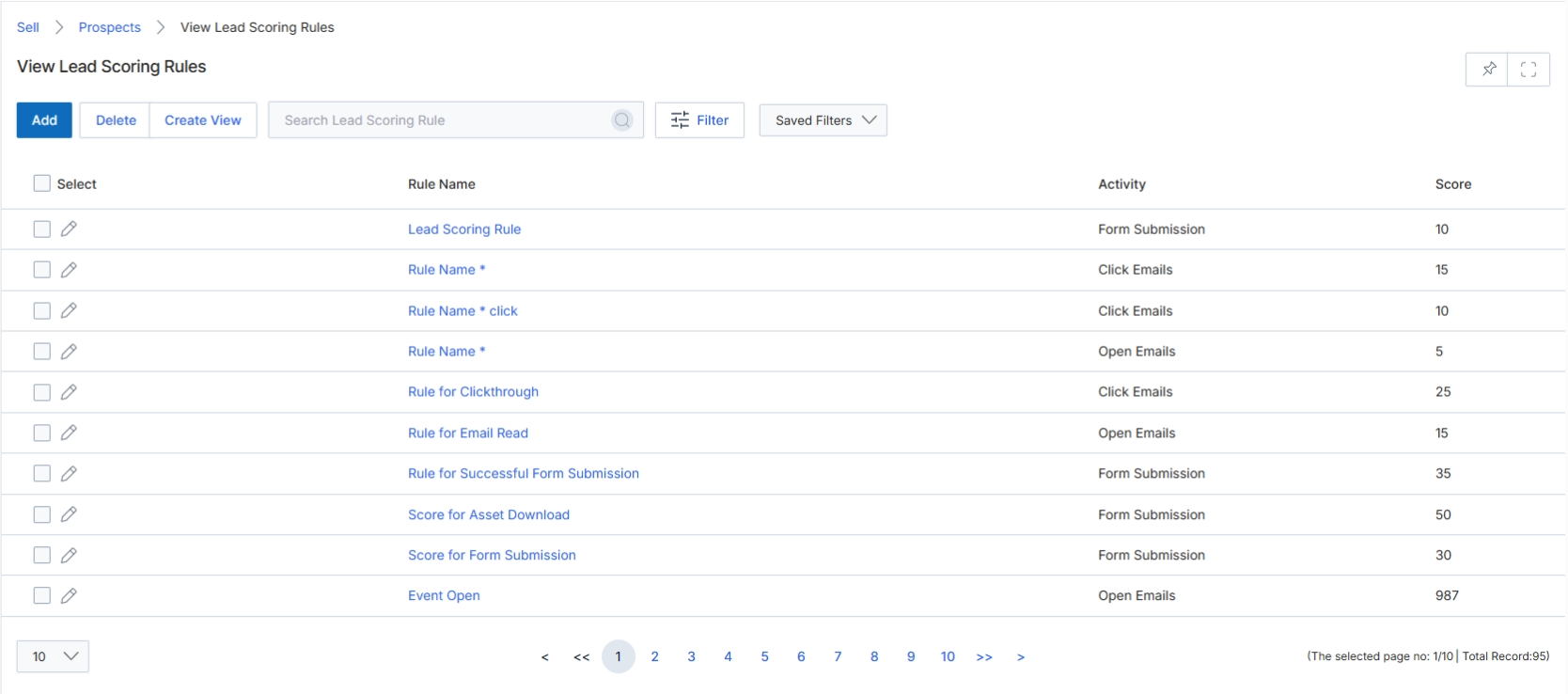The image size is (1568, 694).
Task: Jump forward with double-arrow pager
Action: click(984, 657)
